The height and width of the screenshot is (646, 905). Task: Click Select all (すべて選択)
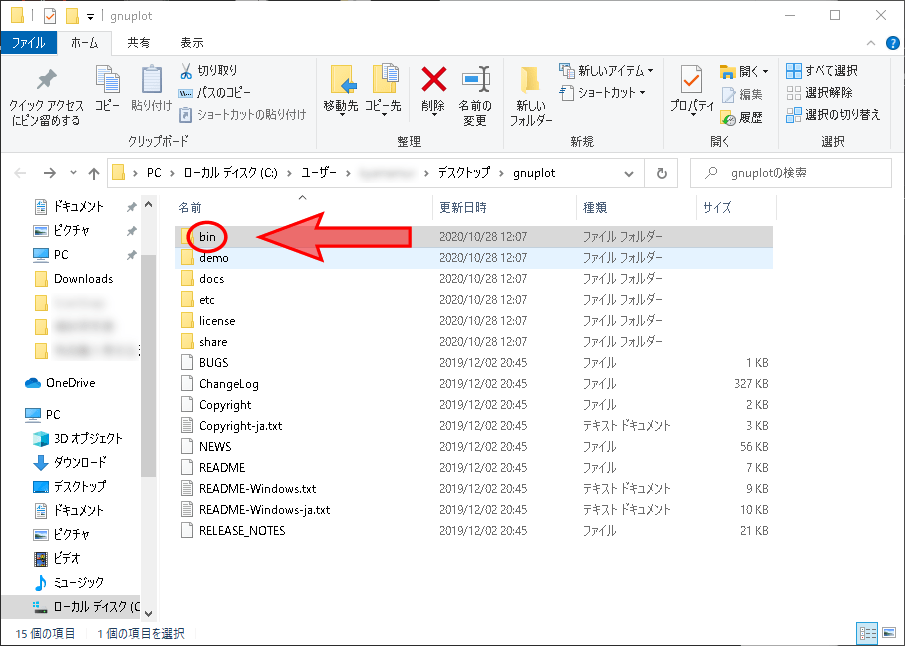click(822, 70)
